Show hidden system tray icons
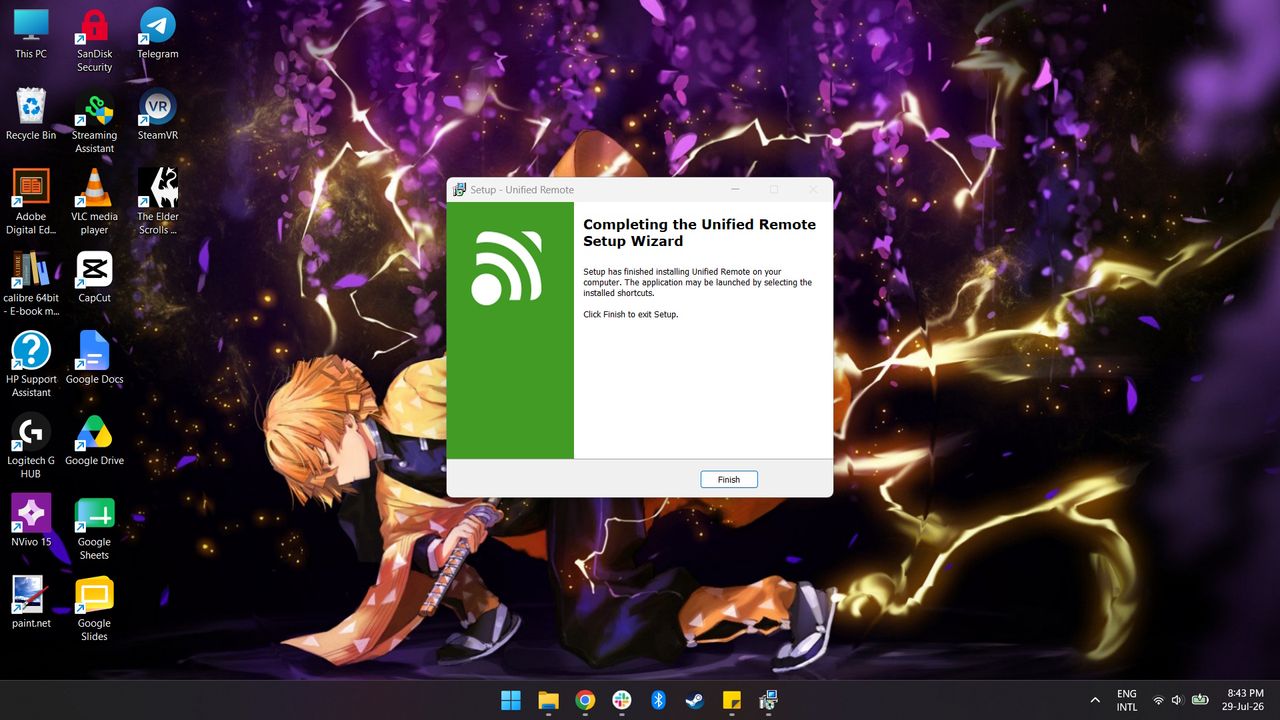This screenshot has height=720, width=1280. (1095, 700)
